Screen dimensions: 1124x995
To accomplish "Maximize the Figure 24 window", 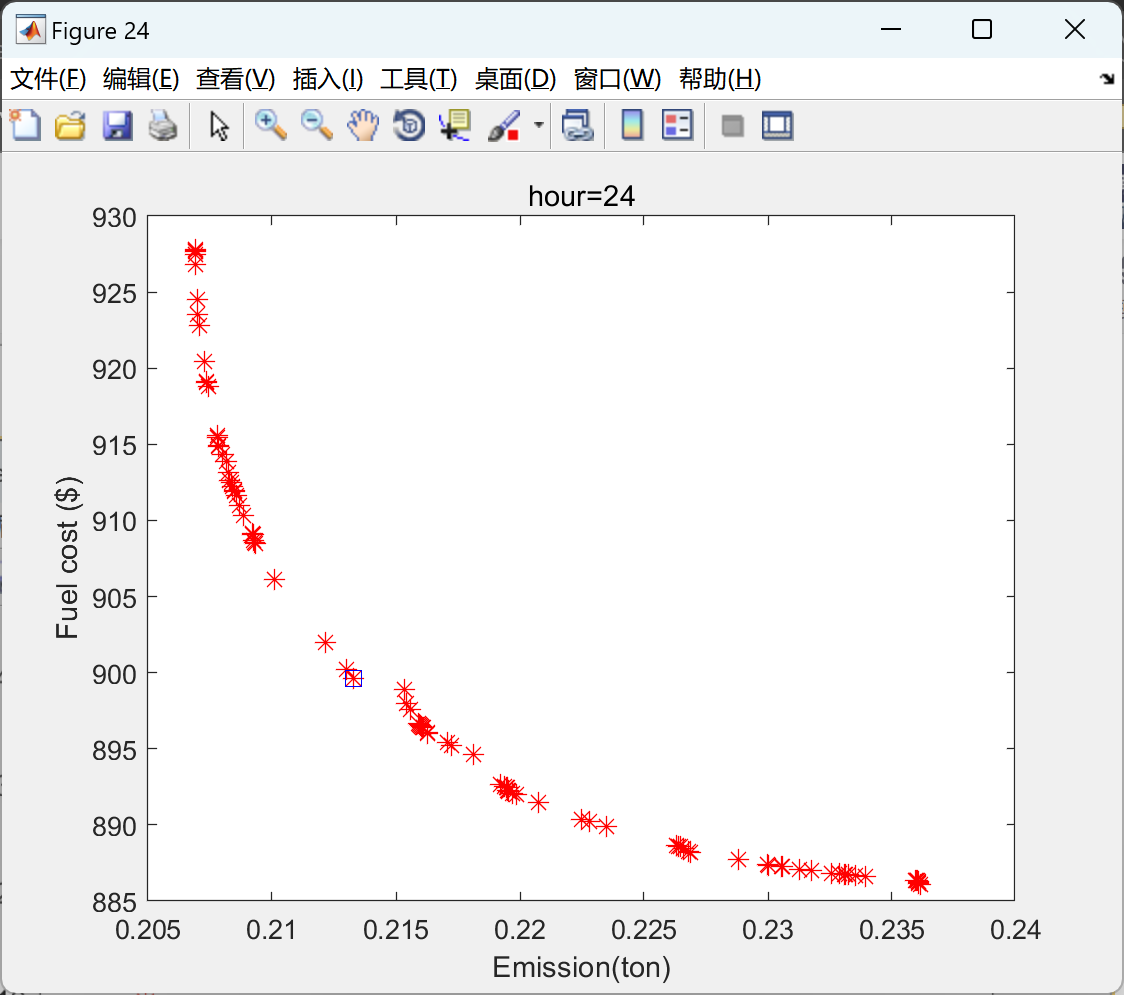I will (982, 29).
